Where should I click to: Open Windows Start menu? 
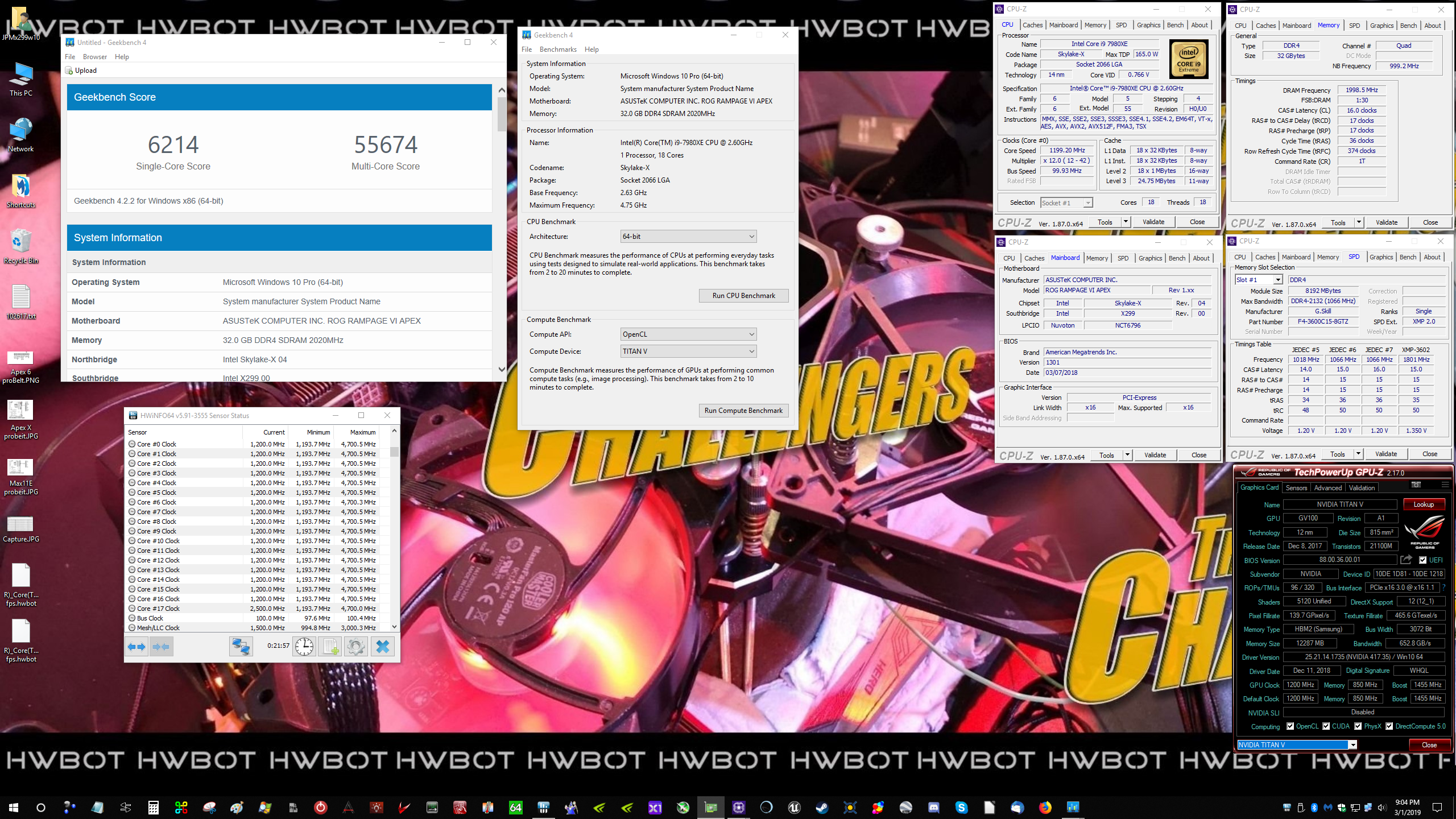(x=14, y=807)
